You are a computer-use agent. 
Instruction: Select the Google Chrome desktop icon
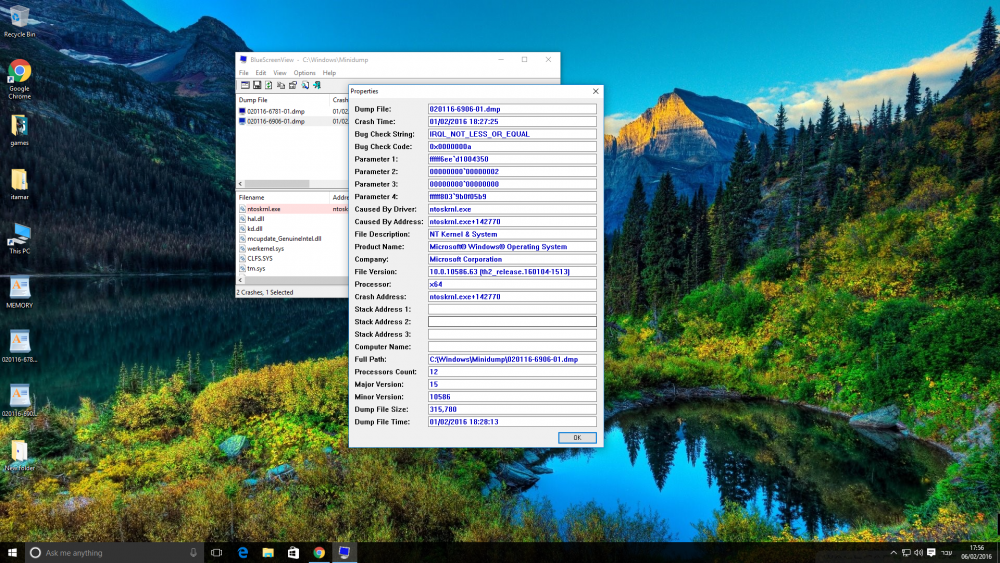point(19,79)
